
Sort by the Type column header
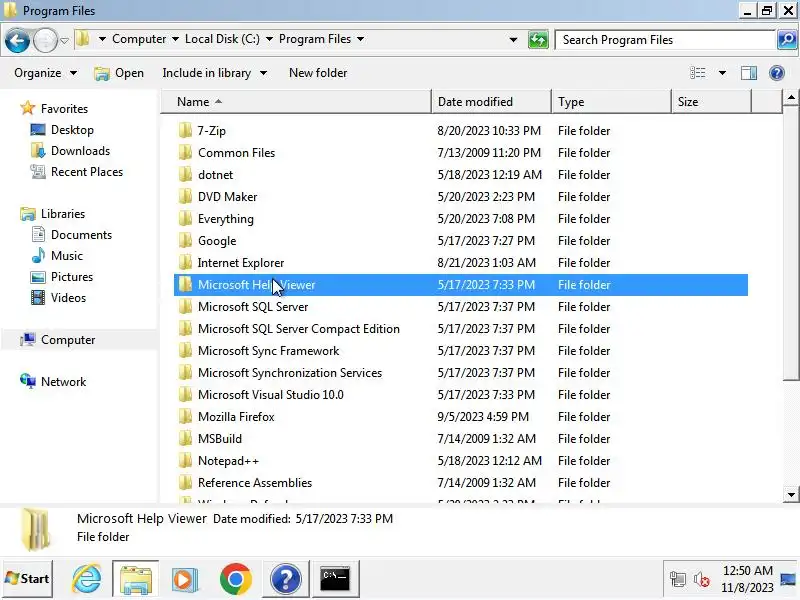click(x=611, y=102)
